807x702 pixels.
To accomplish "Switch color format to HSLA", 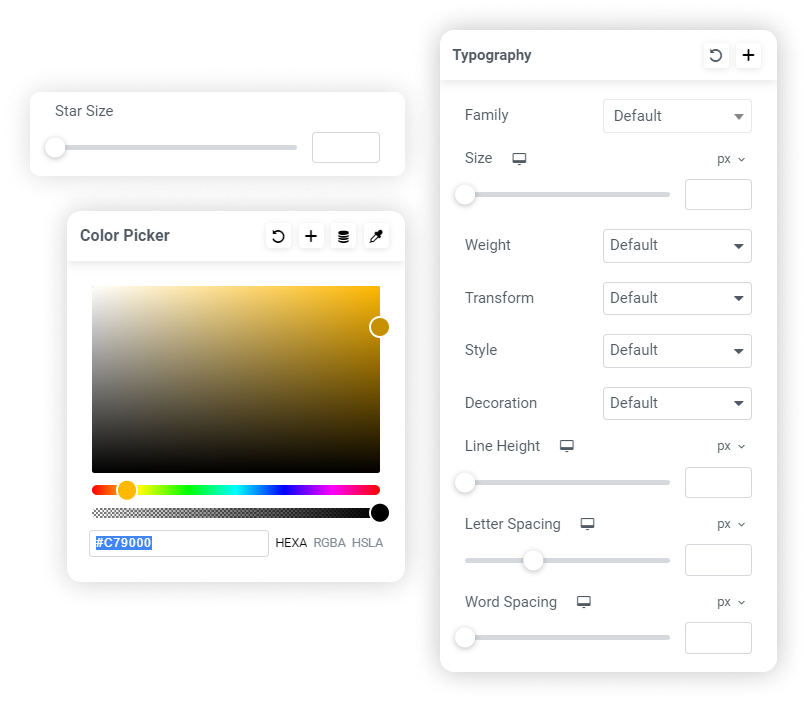I will (367, 543).
